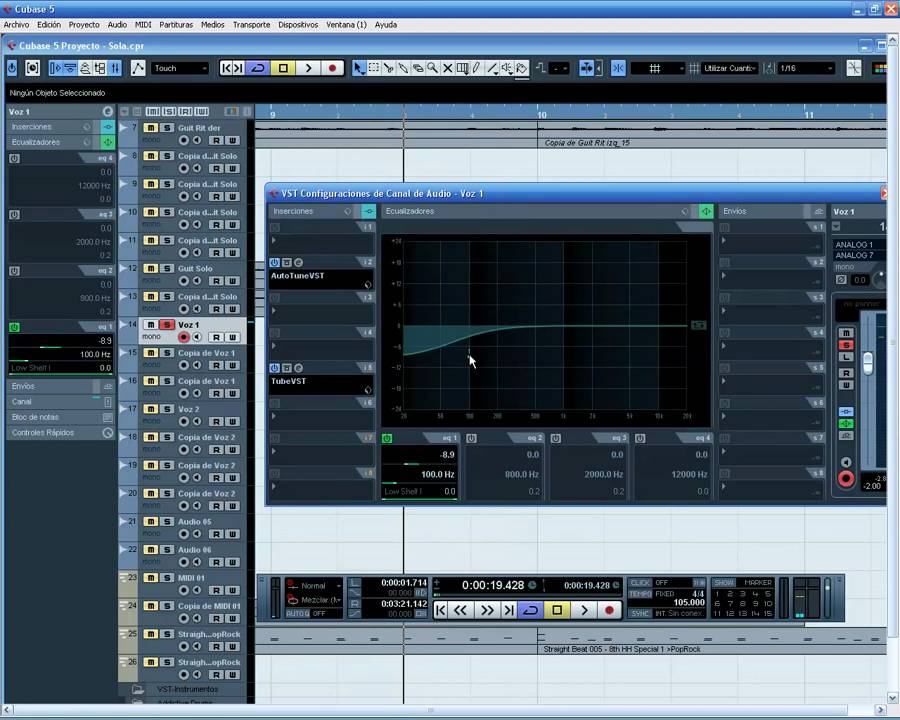The image size is (900, 720).
Task: Open Proyecto menu
Action: point(84,25)
